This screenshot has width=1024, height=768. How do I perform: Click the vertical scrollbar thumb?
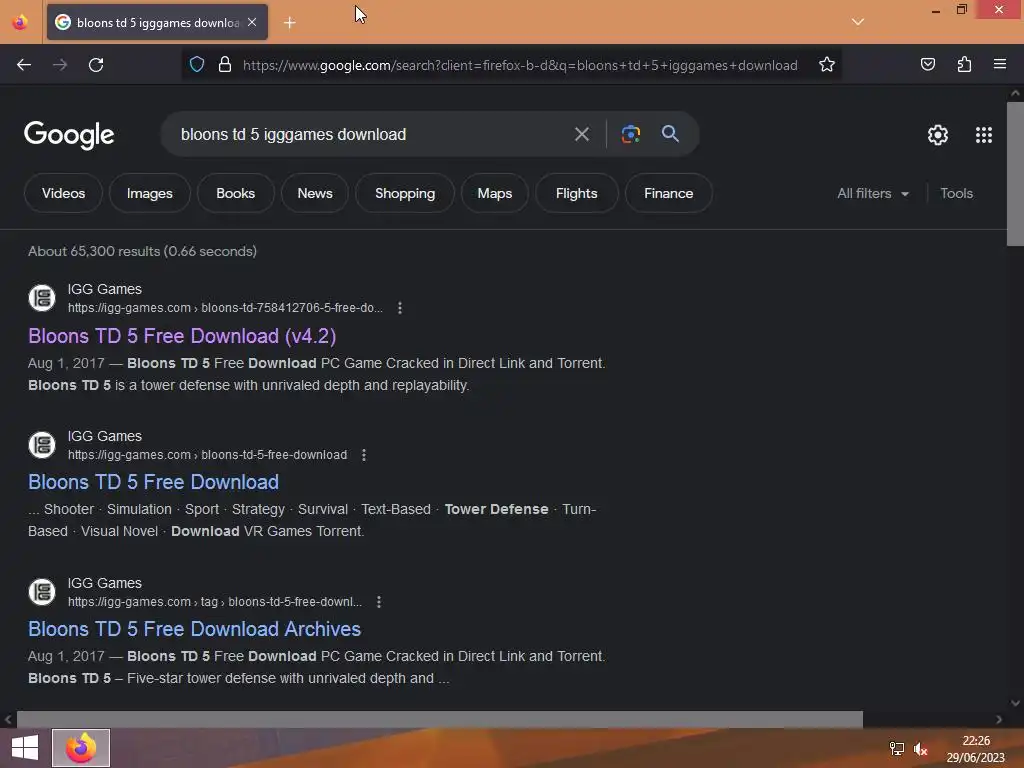(1015, 174)
